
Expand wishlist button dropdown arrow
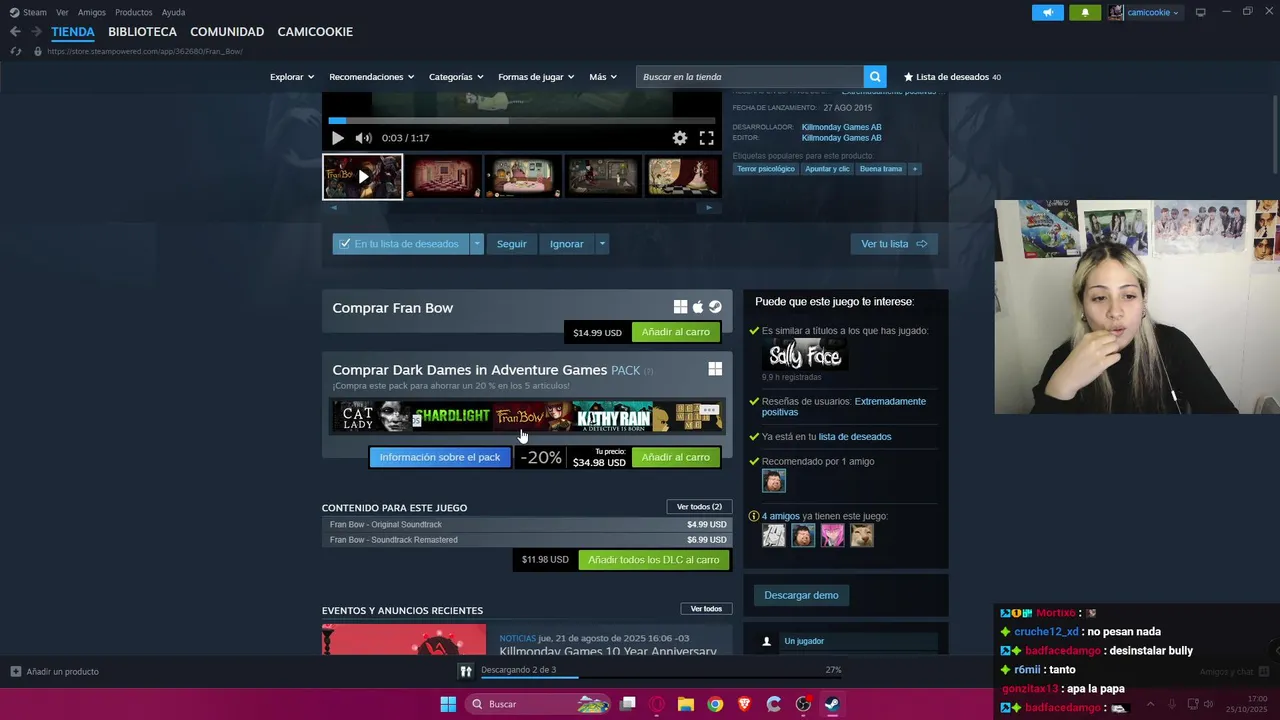[x=477, y=244]
